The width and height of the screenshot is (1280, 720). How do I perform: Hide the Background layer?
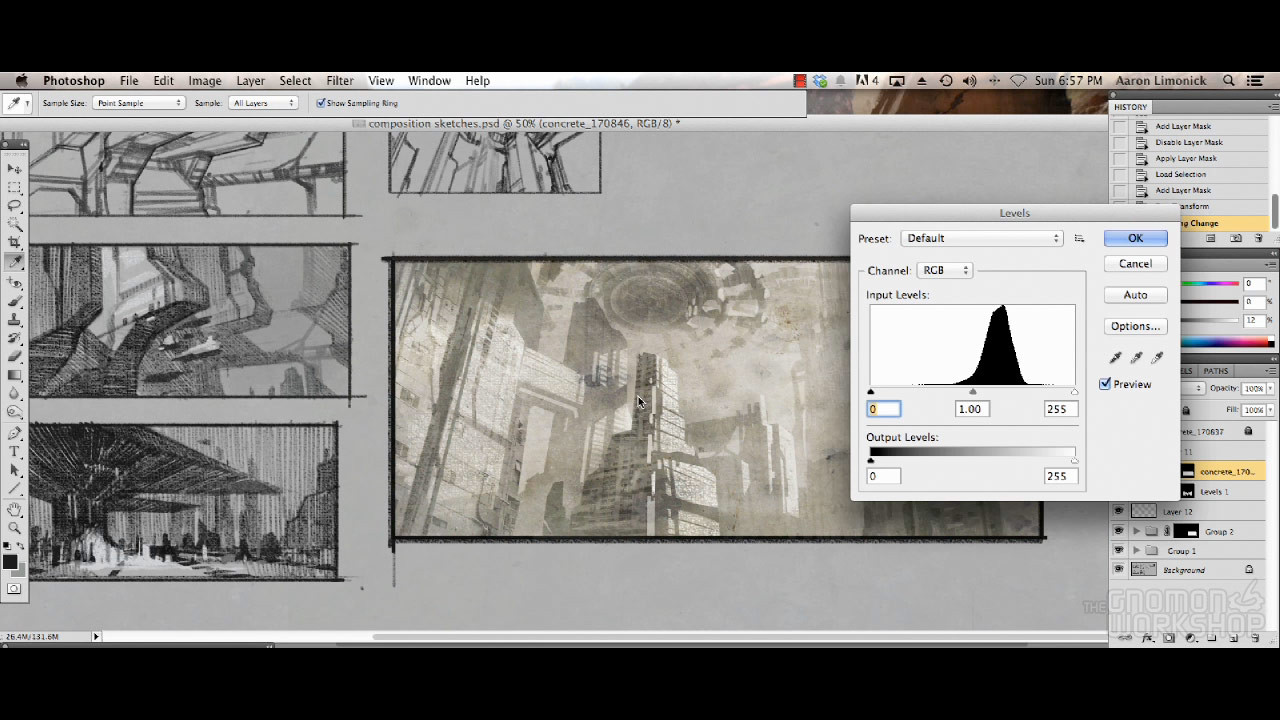point(1119,569)
